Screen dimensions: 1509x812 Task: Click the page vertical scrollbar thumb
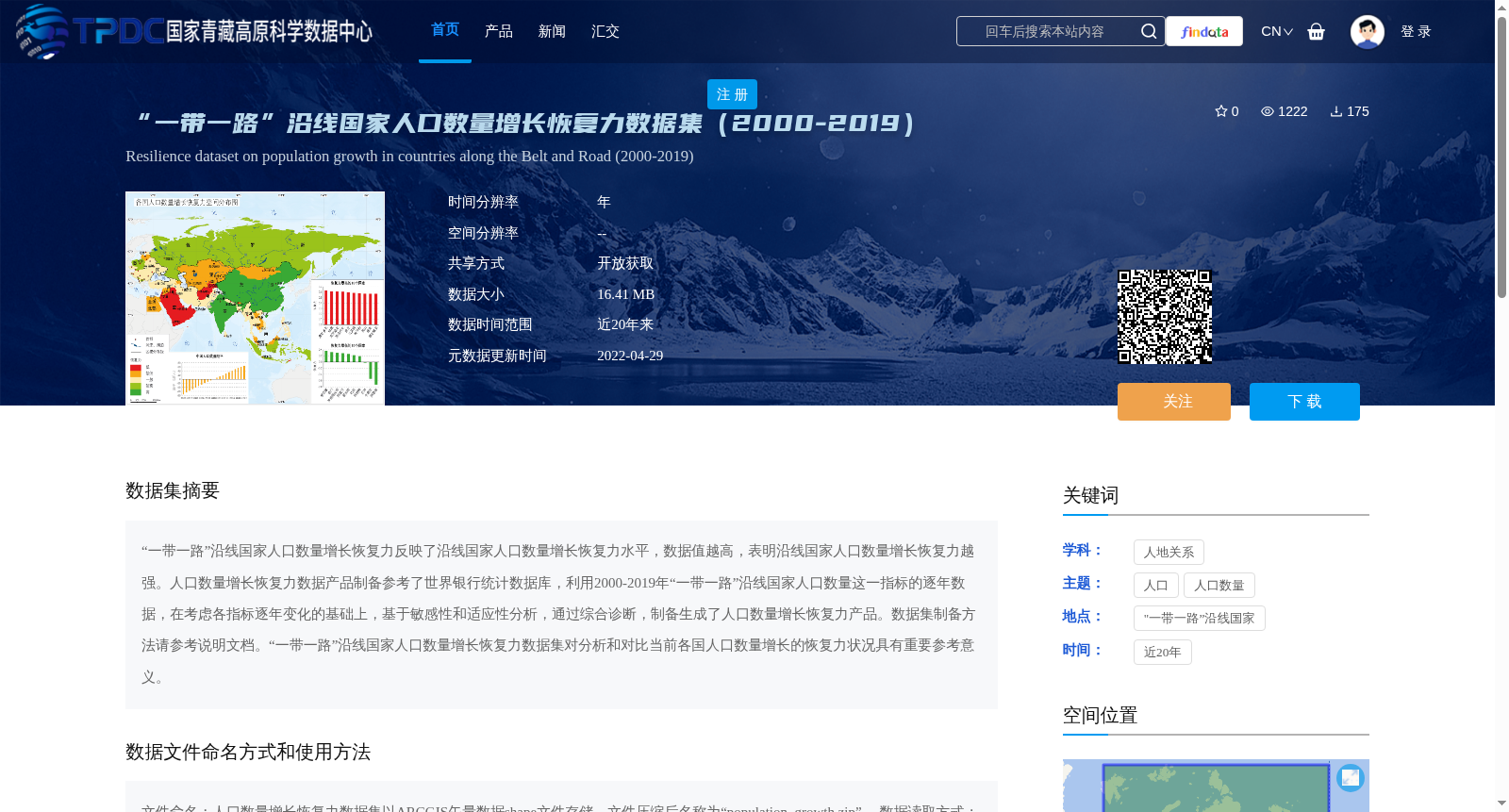[1501, 156]
